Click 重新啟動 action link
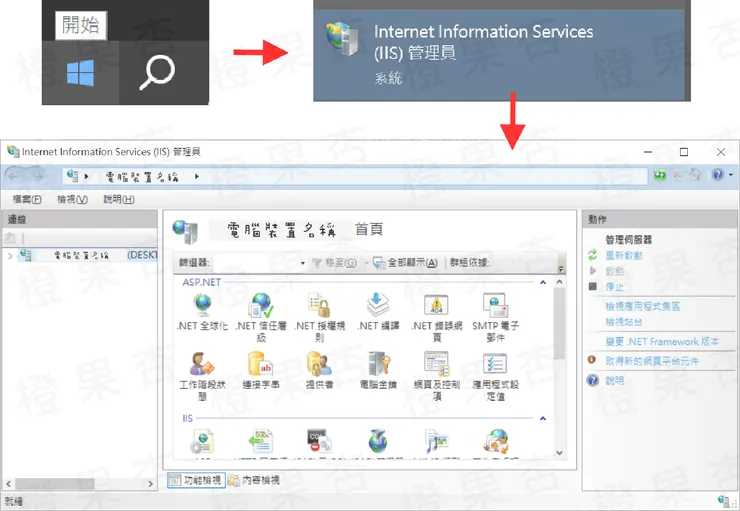 [624, 255]
